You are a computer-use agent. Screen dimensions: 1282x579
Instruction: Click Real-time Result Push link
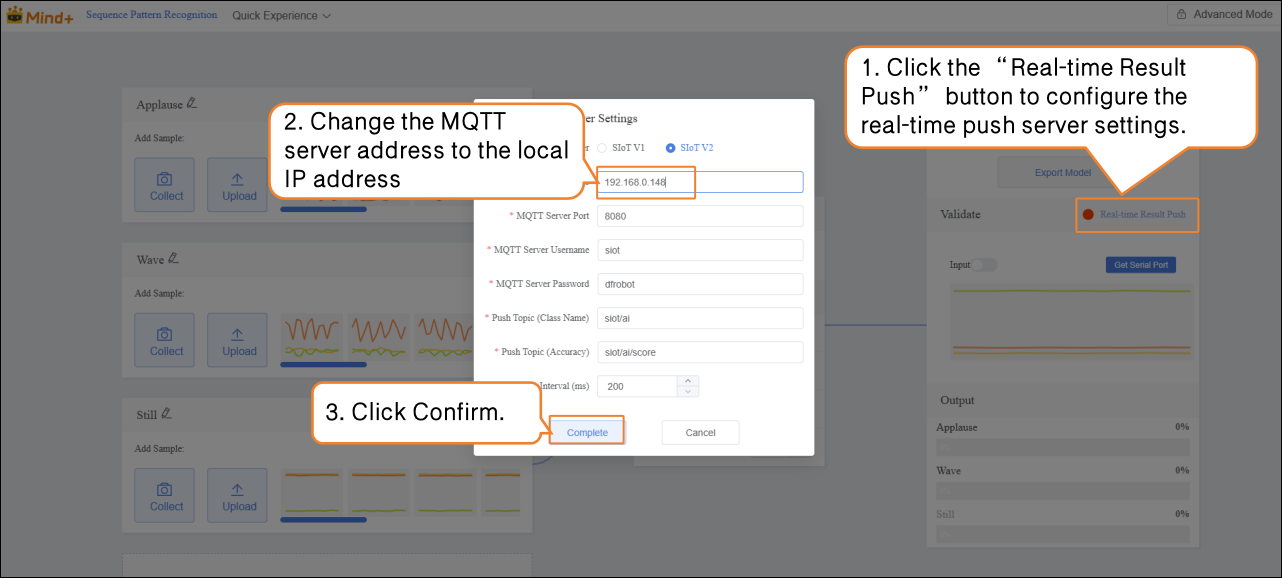pyautogui.click(x=1142, y=215)
